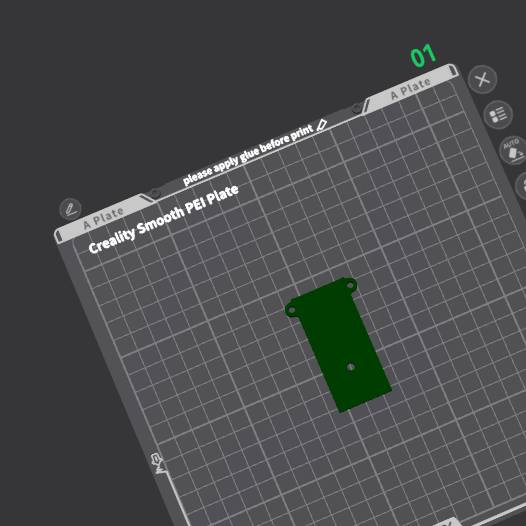Click the pencil edit plate name icon
This screenshot has height=526, width=526.
point(70,209)
